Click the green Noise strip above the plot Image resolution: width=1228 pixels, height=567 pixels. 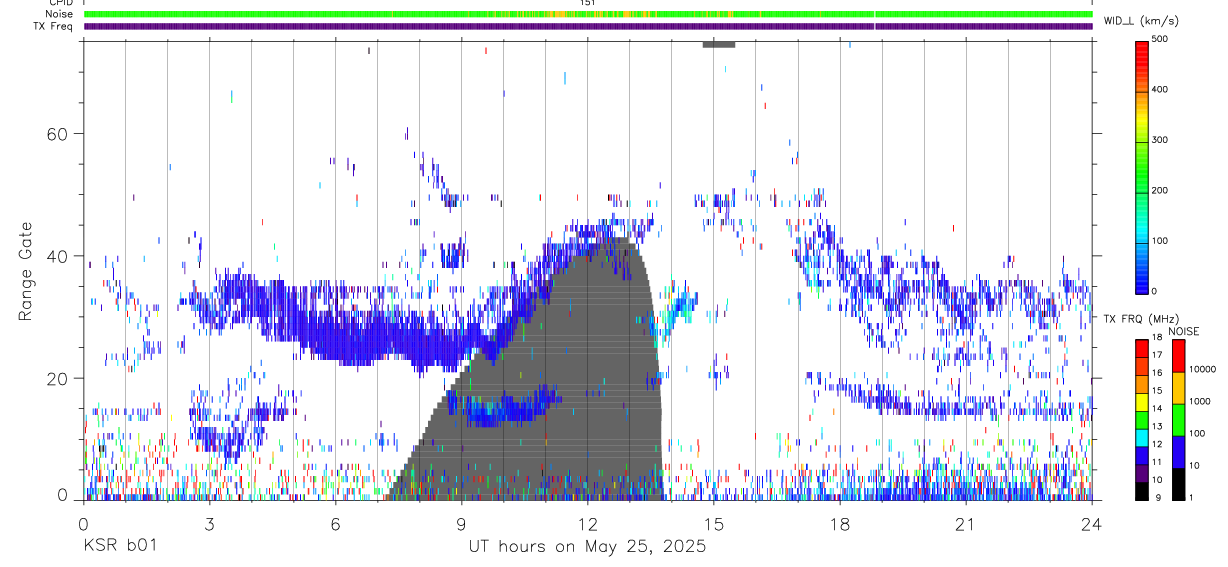coord(587,14)
